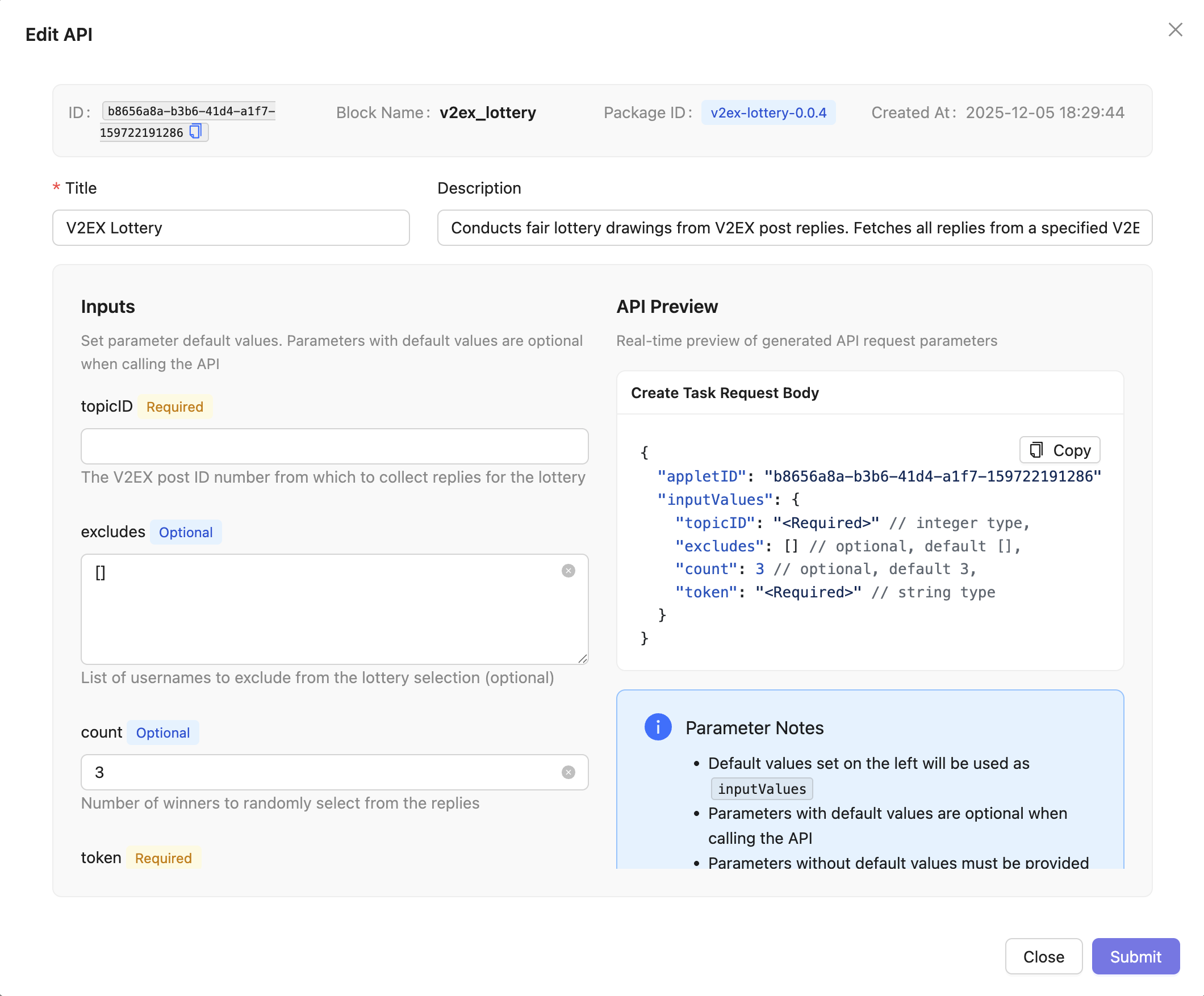Copy the API ID using the copy icon
Image resolution: width=1204 pixels, height=996 pixels.
click(x=195, y=131)
